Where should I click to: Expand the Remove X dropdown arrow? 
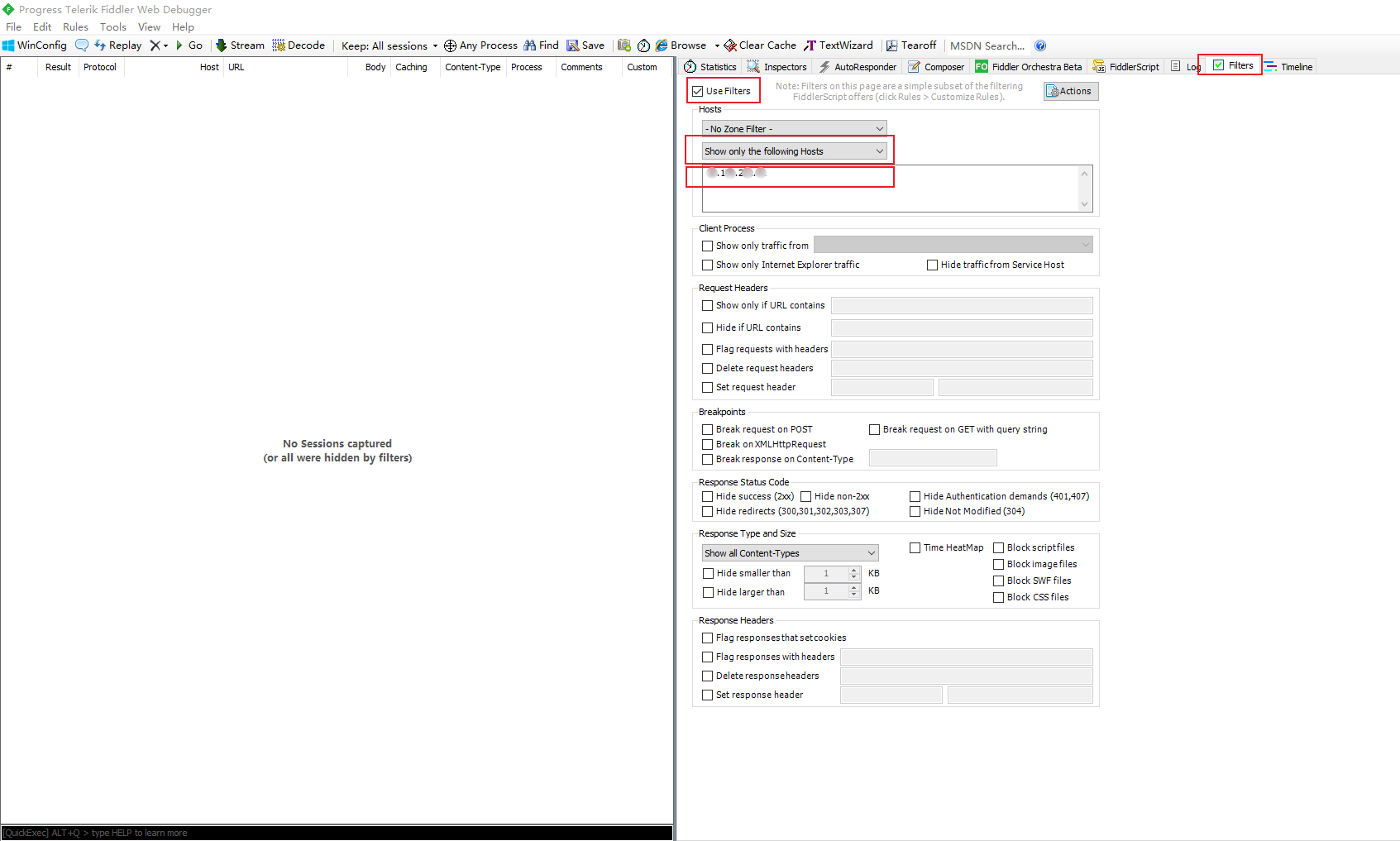click(165, 45)
